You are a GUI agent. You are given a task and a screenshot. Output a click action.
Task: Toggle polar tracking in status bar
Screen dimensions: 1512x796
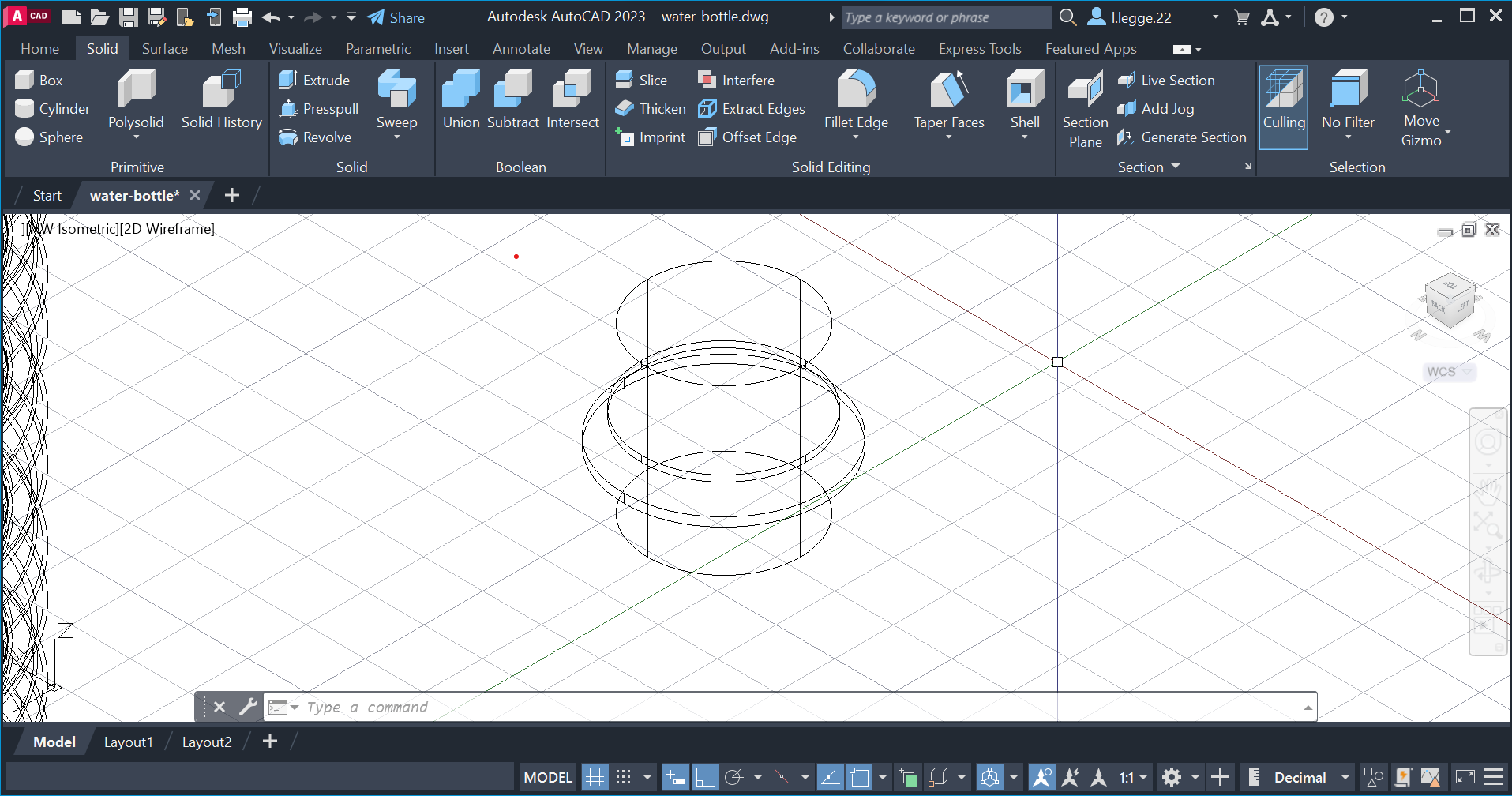pyautogui.click(x=734, y=777)
